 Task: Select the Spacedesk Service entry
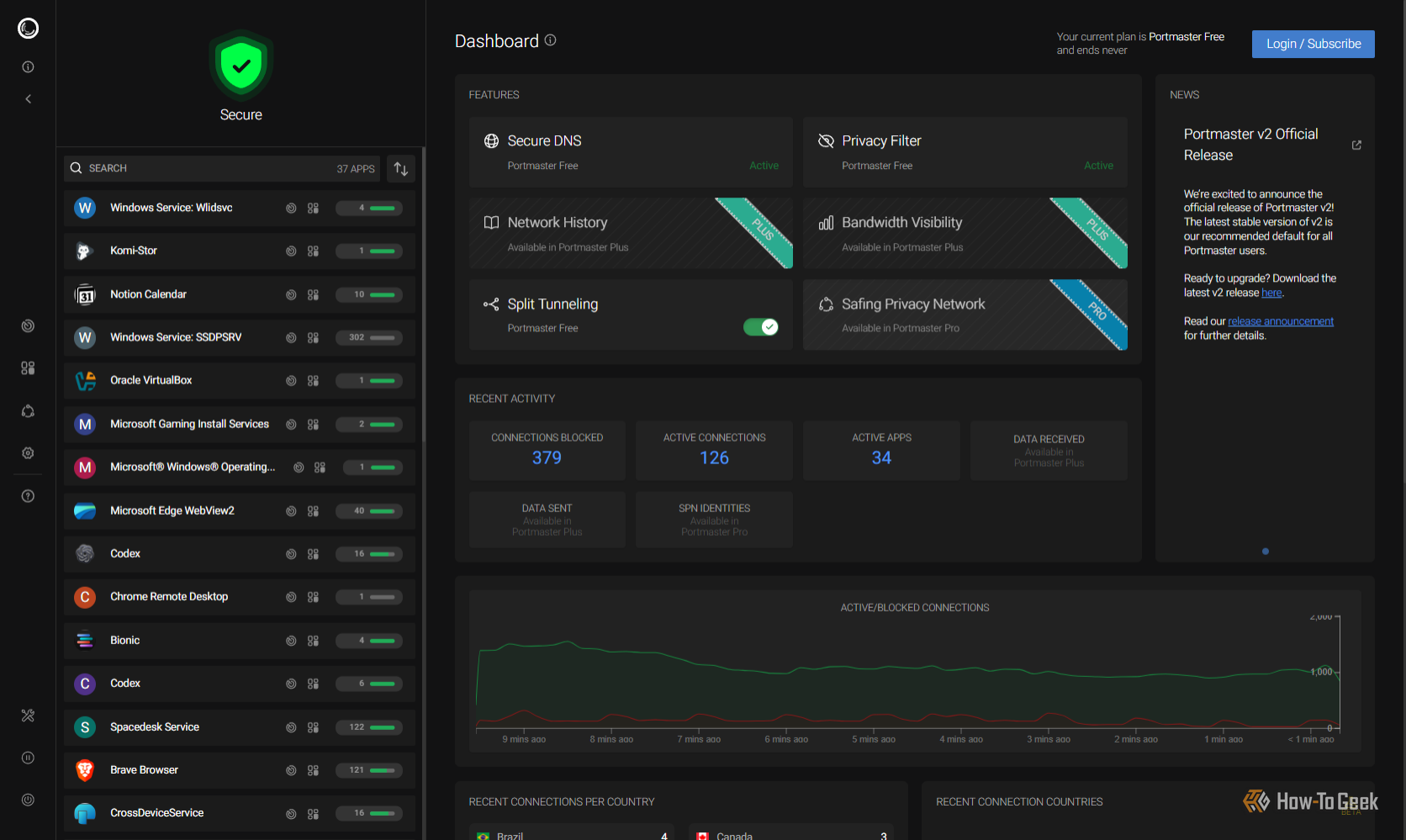[x=240, y=727]
